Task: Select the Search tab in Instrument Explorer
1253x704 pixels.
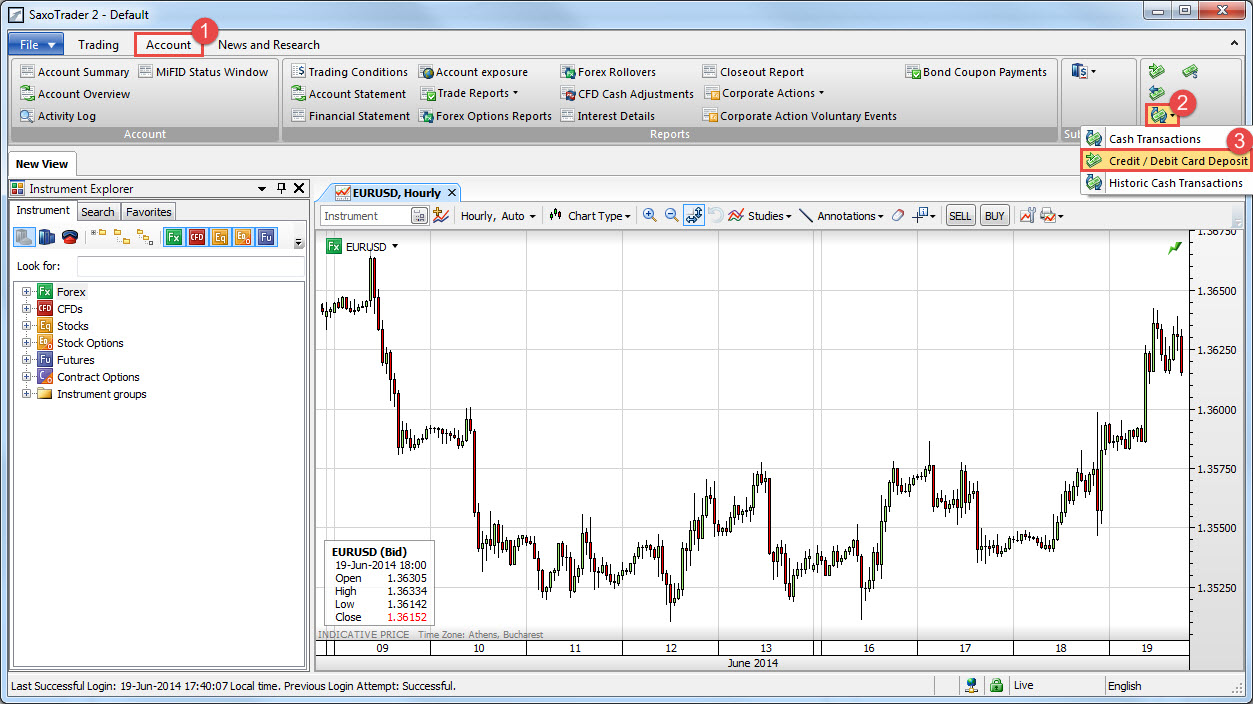Action: point(98,211)
